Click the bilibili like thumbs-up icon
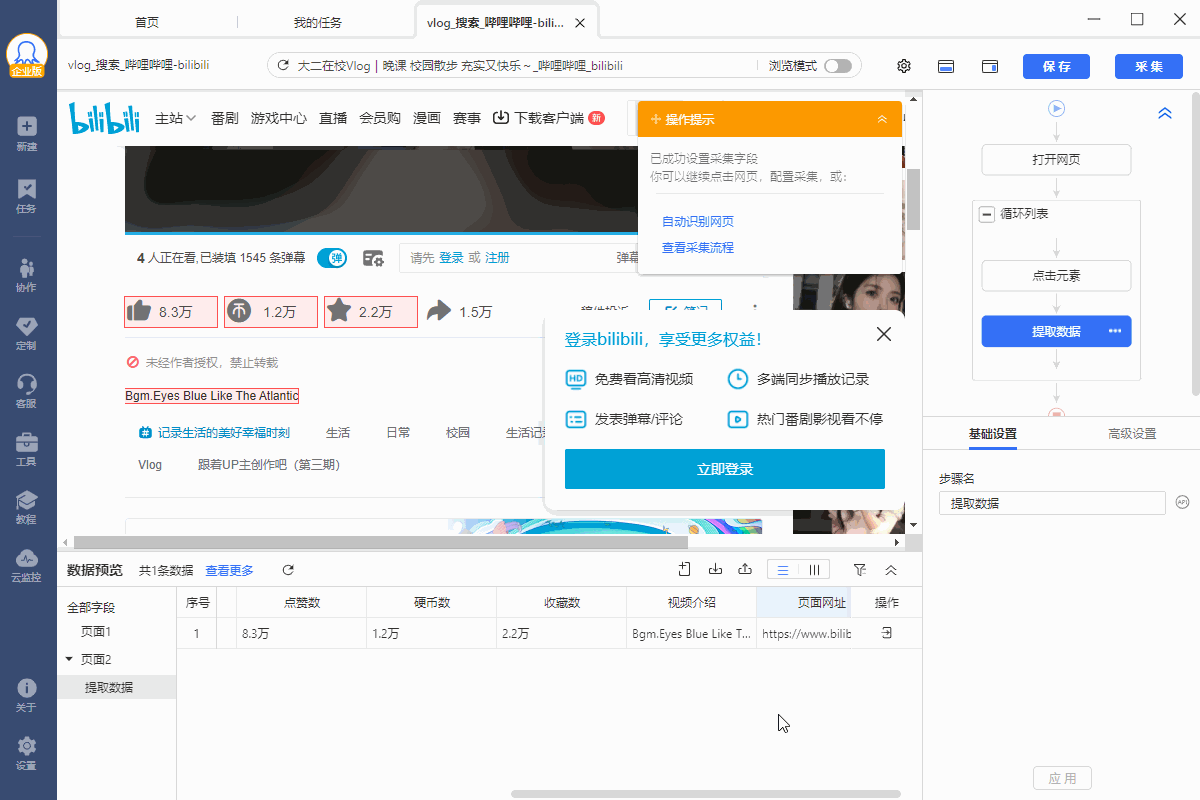The width and height of the screenshot is (1200, 800). pyautogui.click(x=138, y=311)
